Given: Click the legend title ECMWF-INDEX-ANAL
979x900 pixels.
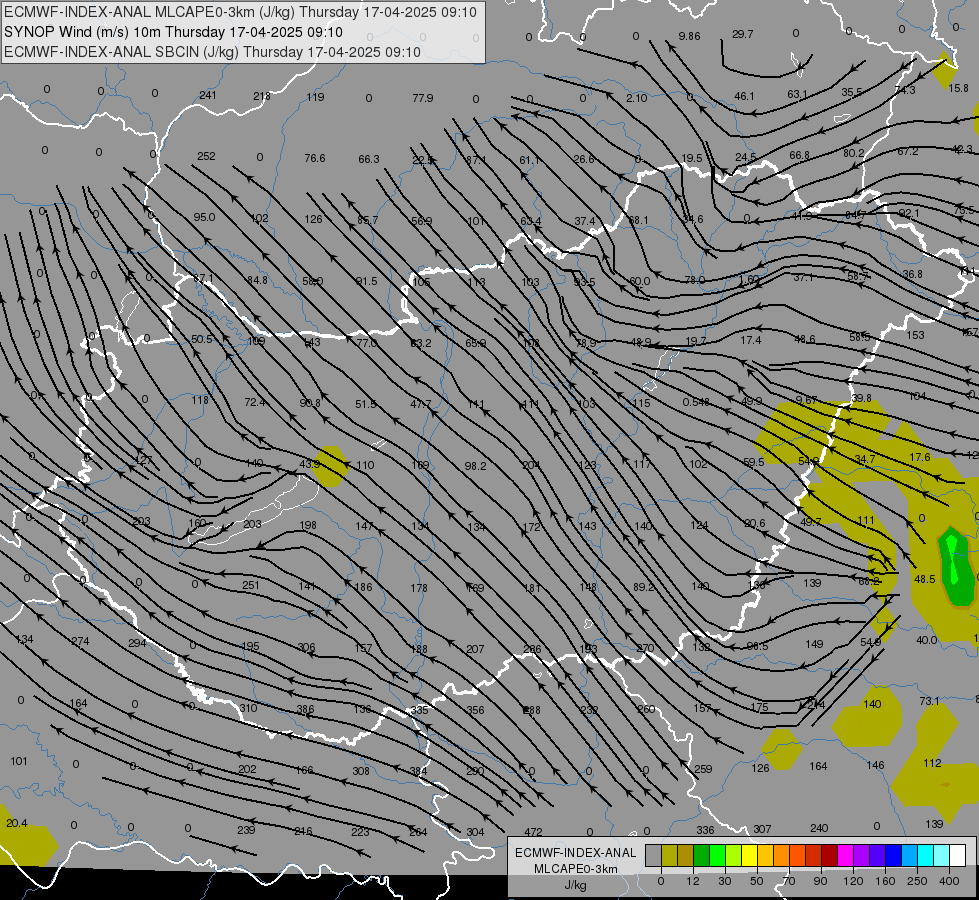Looking at the screenshot, I should 575,853.
